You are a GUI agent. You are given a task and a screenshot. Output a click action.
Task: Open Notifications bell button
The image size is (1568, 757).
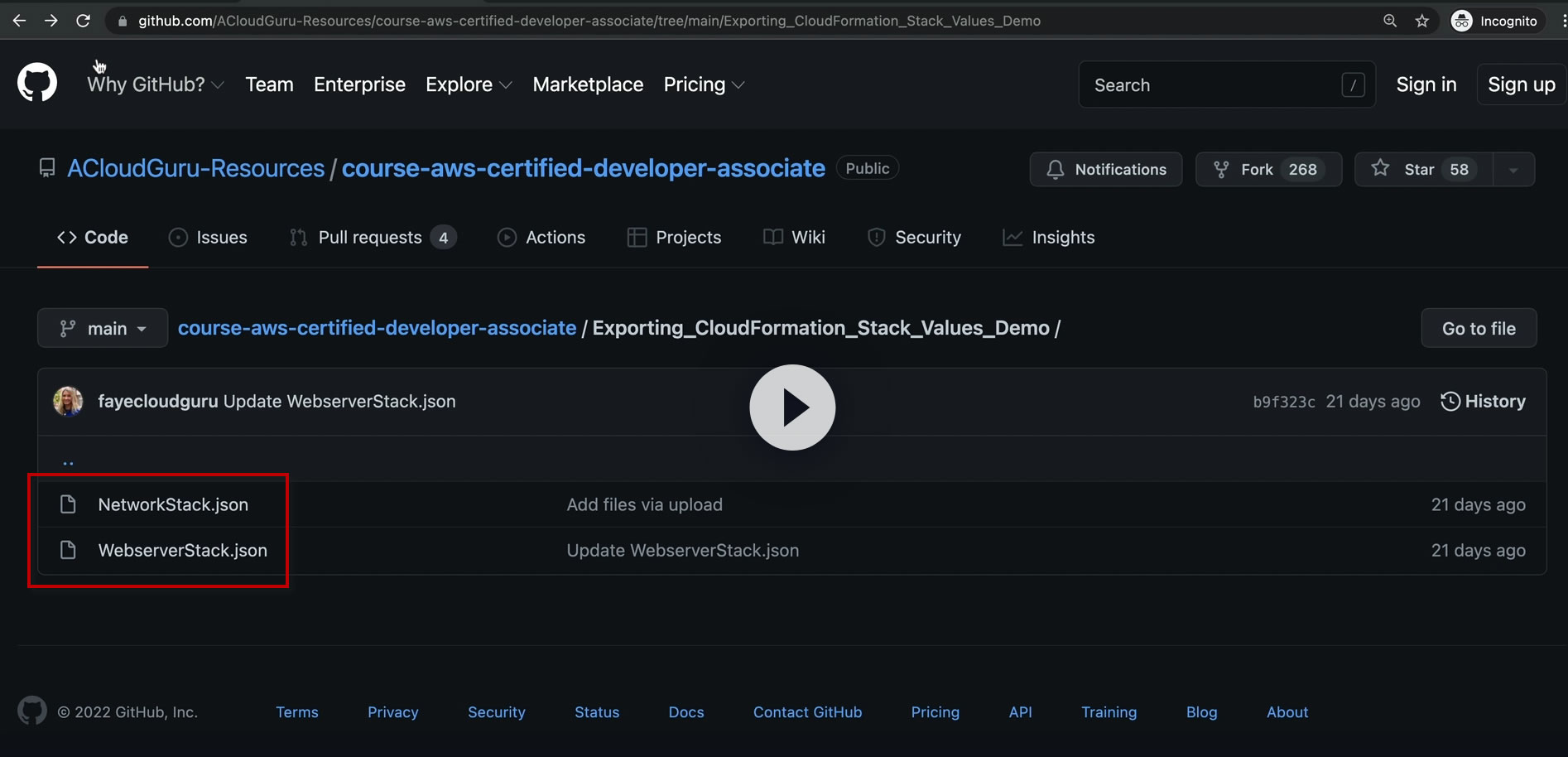point(1105,169)
